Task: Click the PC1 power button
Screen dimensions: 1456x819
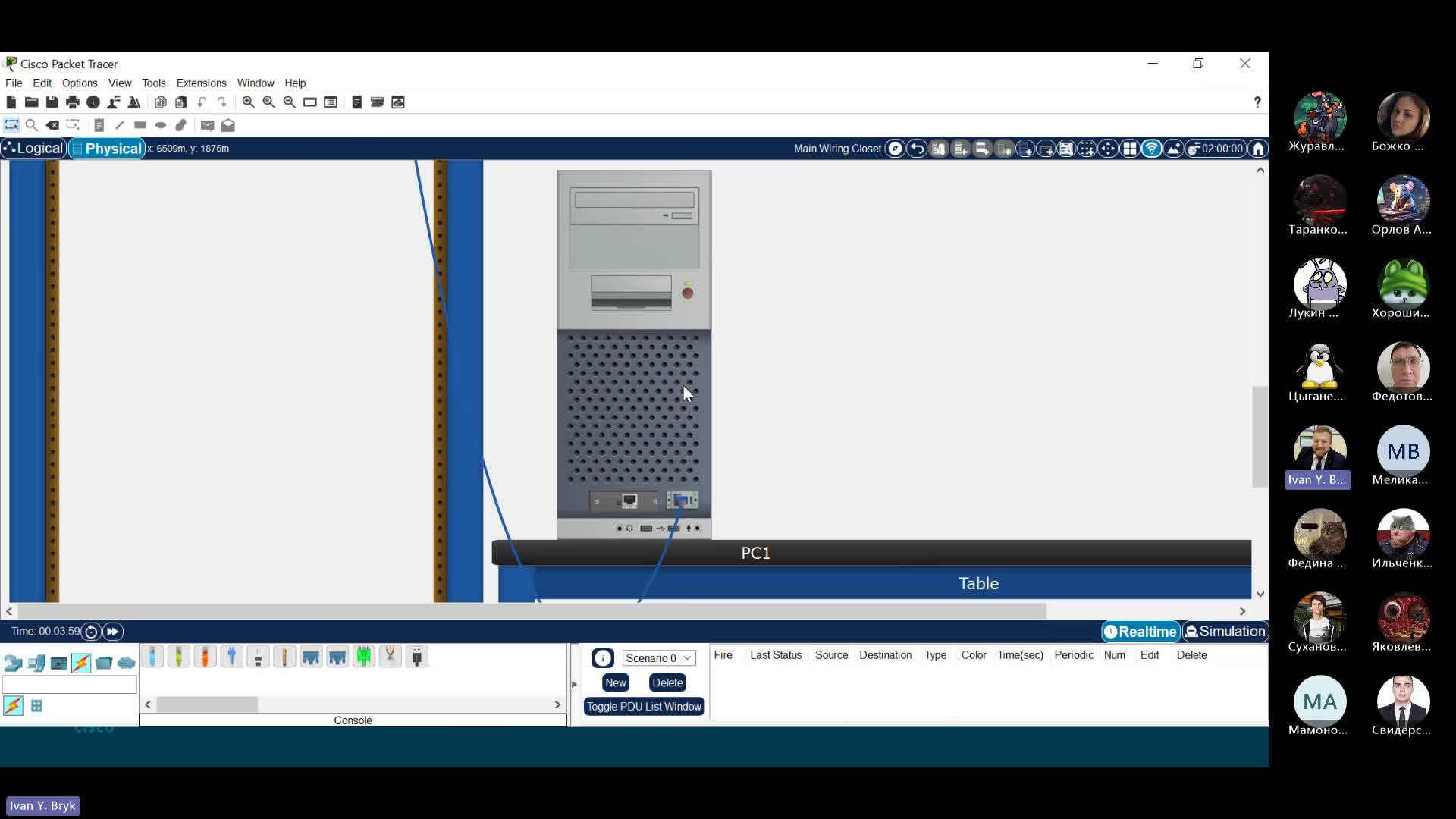Action: tap(688, 293)
